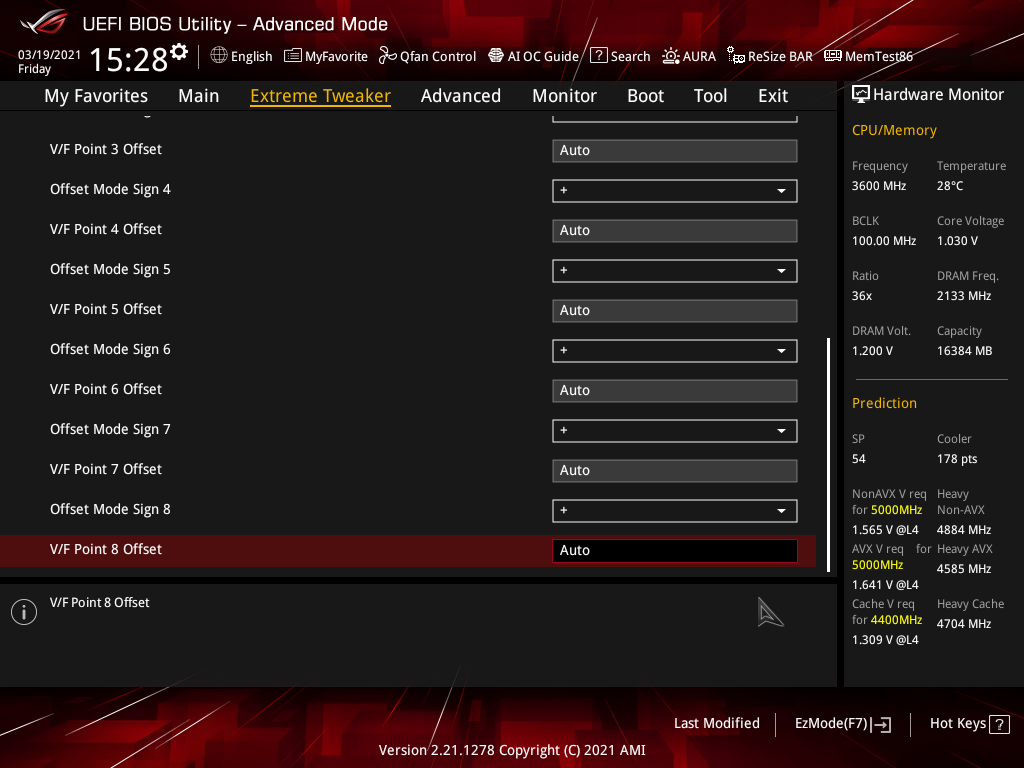
Task: Click the Hardware Monitor display icon
Action: (861, 95)
